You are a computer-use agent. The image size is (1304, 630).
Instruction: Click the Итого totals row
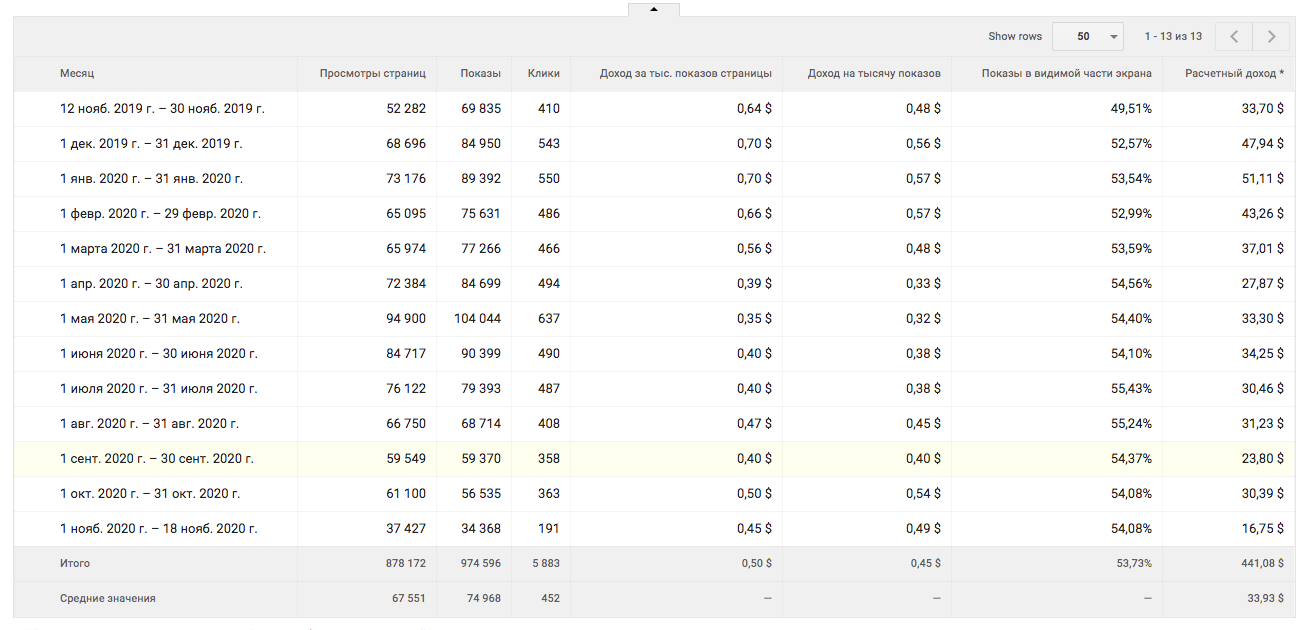pyautogui.click(x=74, y=564)
